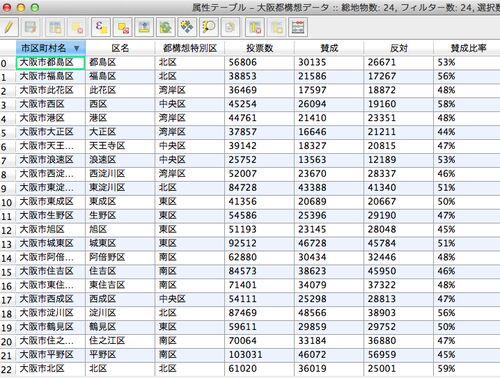Select row header 18

(8, 313)
